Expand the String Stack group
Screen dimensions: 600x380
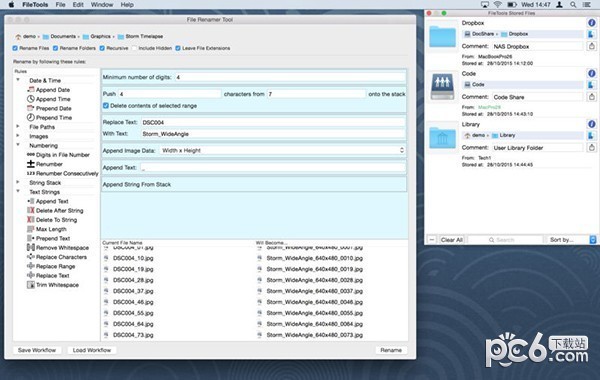(18, 182)
